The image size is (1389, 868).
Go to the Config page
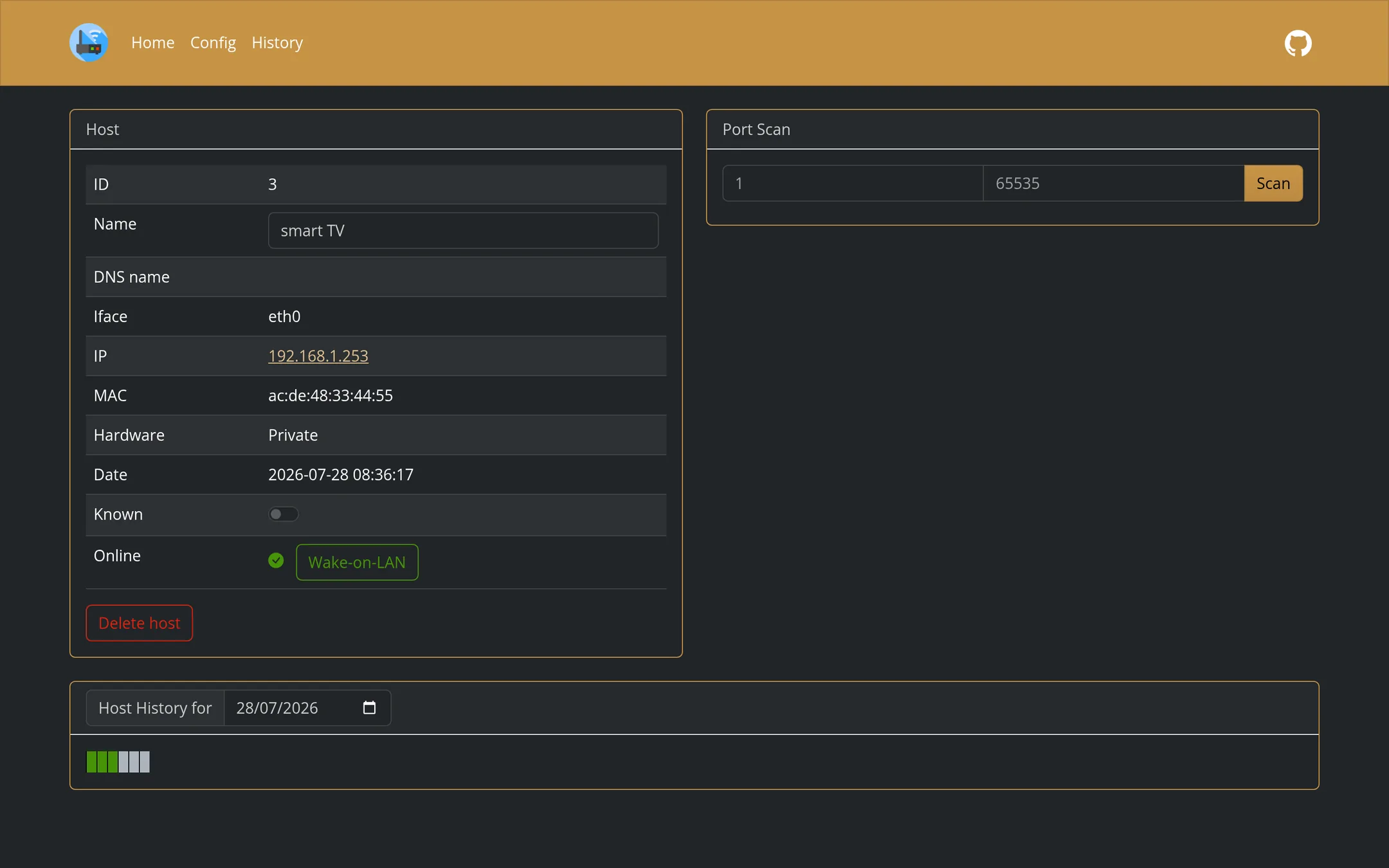click(213, 42)
